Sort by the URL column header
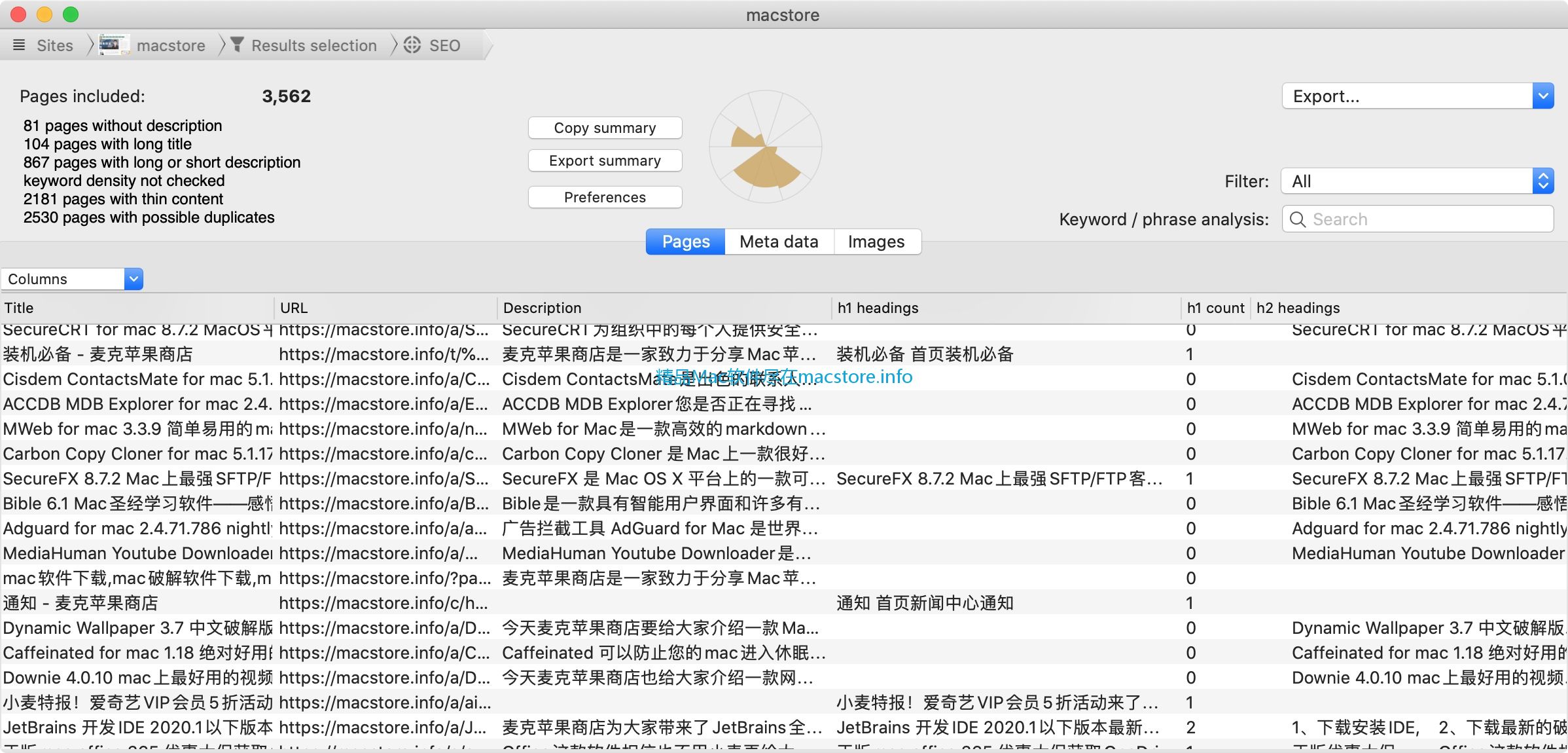 pos(386,308)
